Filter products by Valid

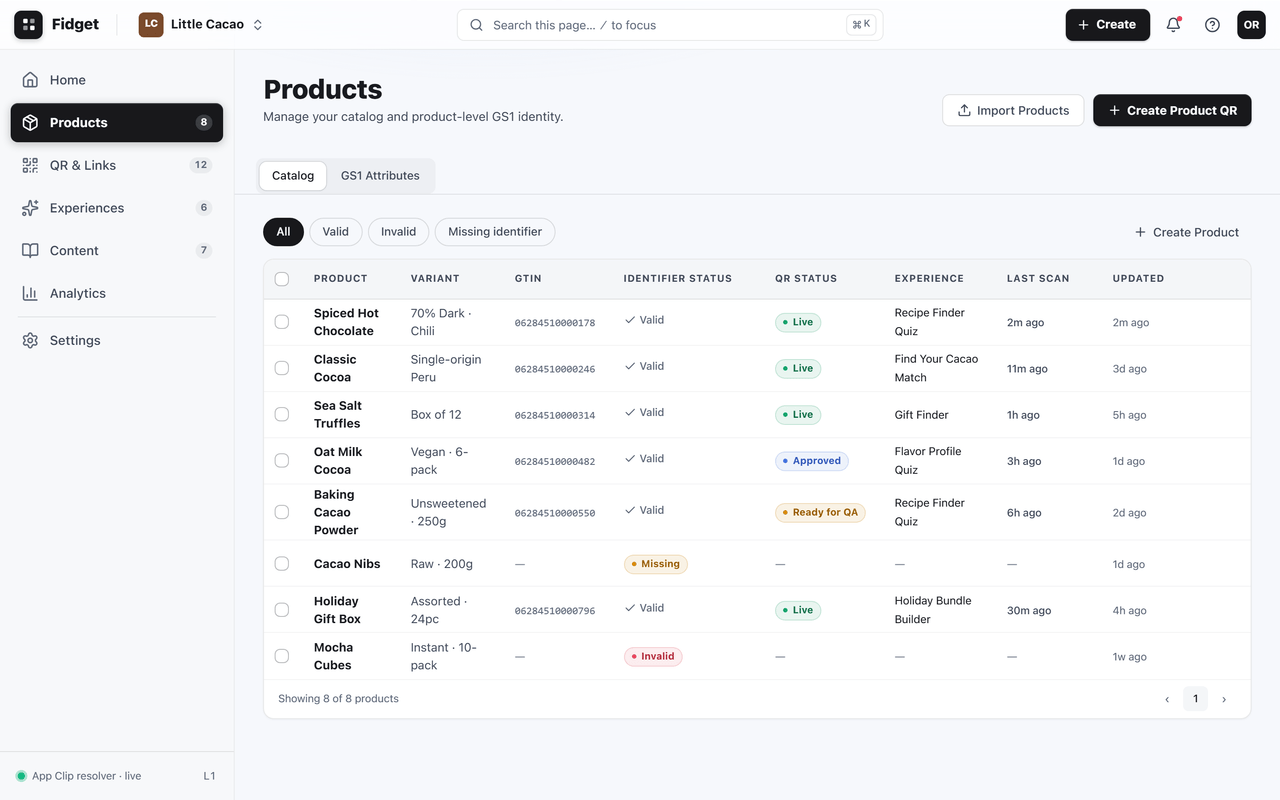pos(336,232)
